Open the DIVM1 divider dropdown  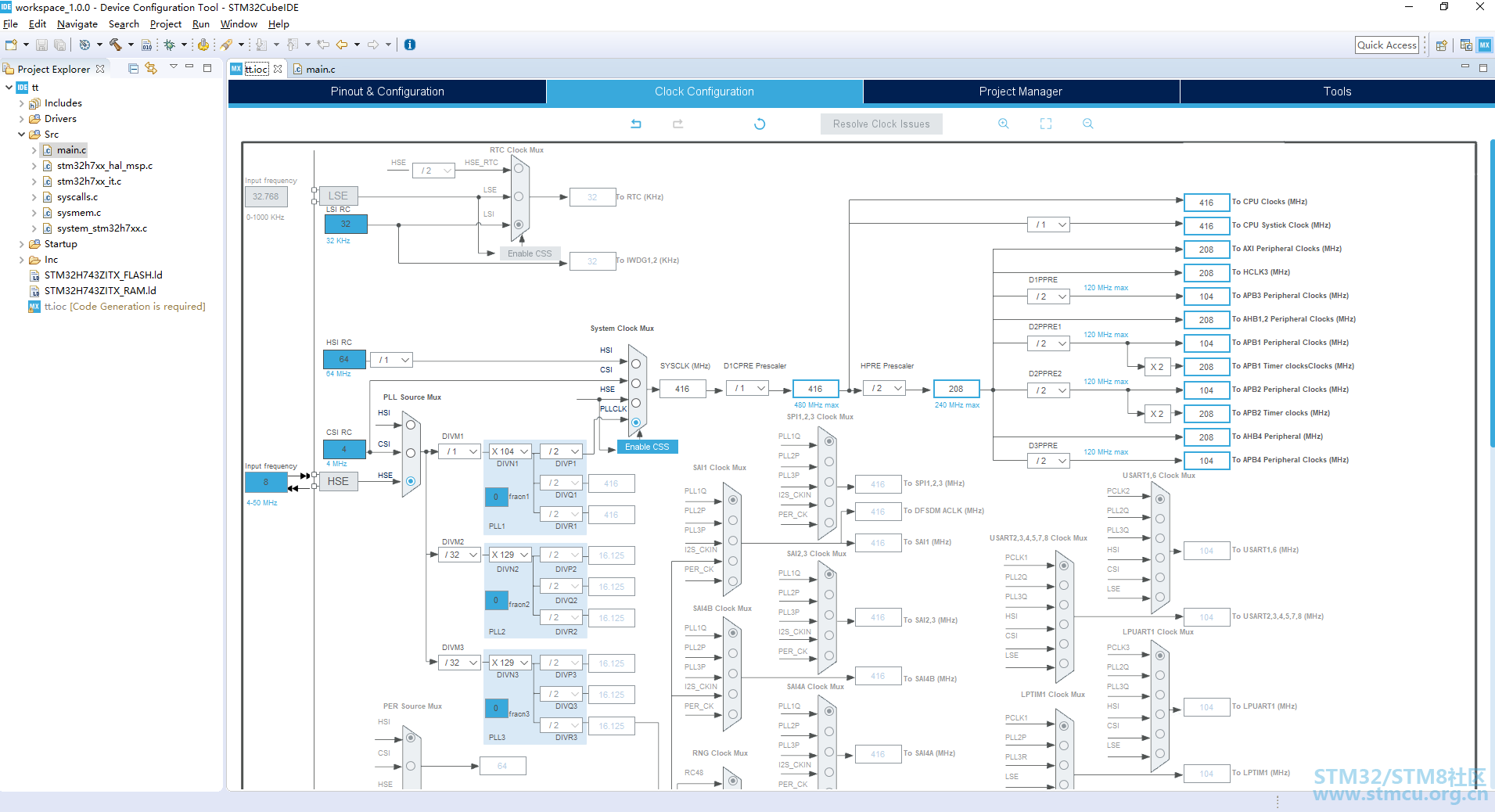(x=460, y=451)
